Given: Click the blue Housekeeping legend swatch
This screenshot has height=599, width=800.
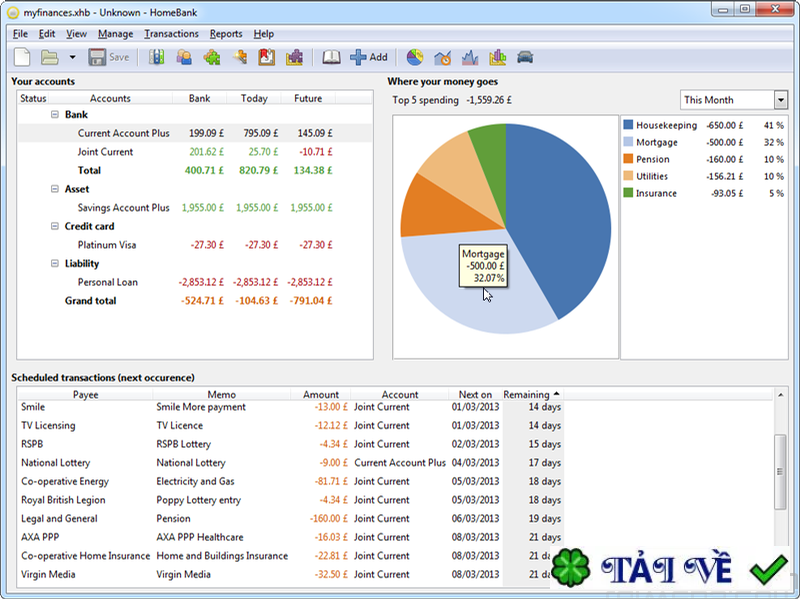Looking at the screenshot, I should point(628,125).
